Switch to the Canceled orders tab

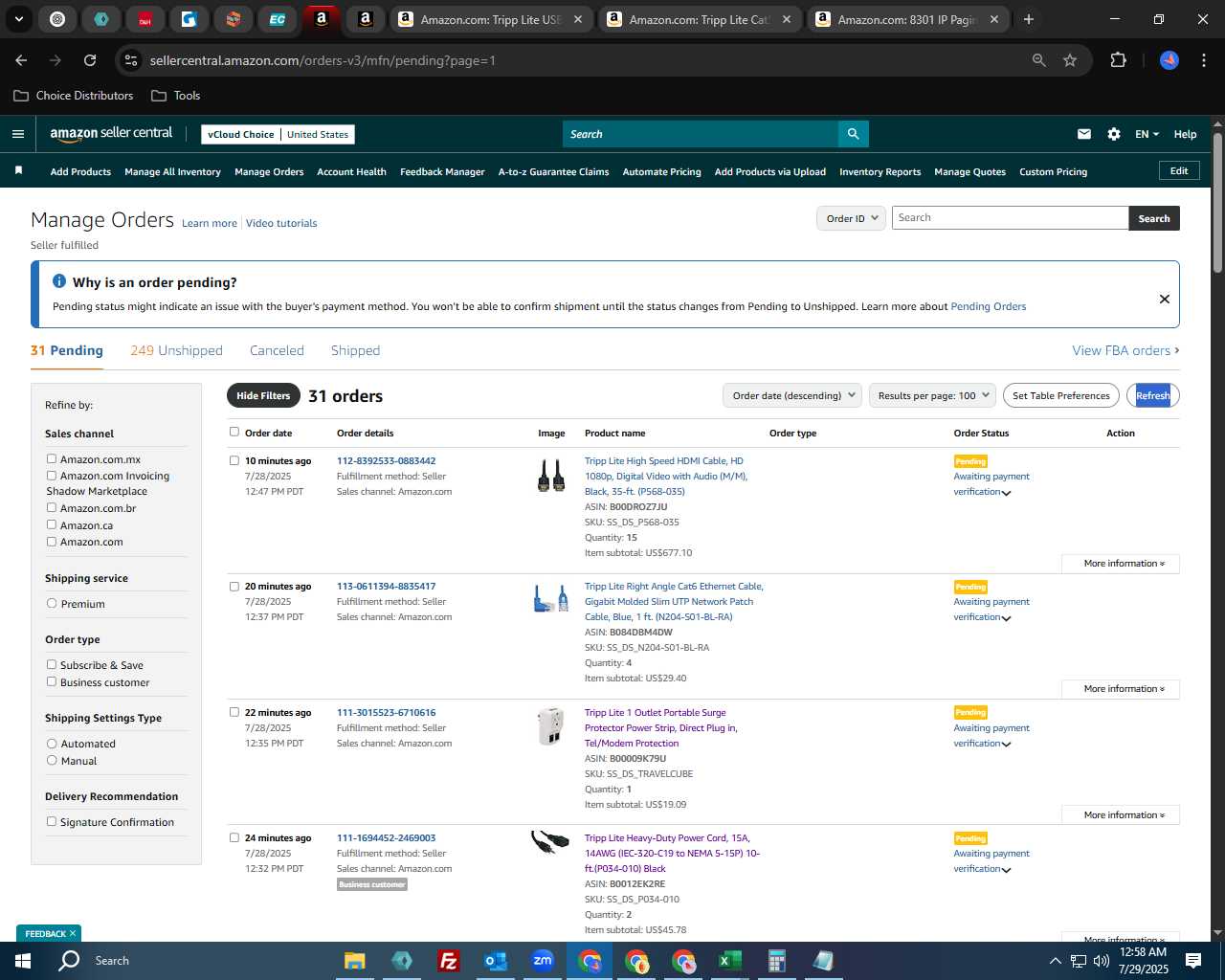click(277, 350)
